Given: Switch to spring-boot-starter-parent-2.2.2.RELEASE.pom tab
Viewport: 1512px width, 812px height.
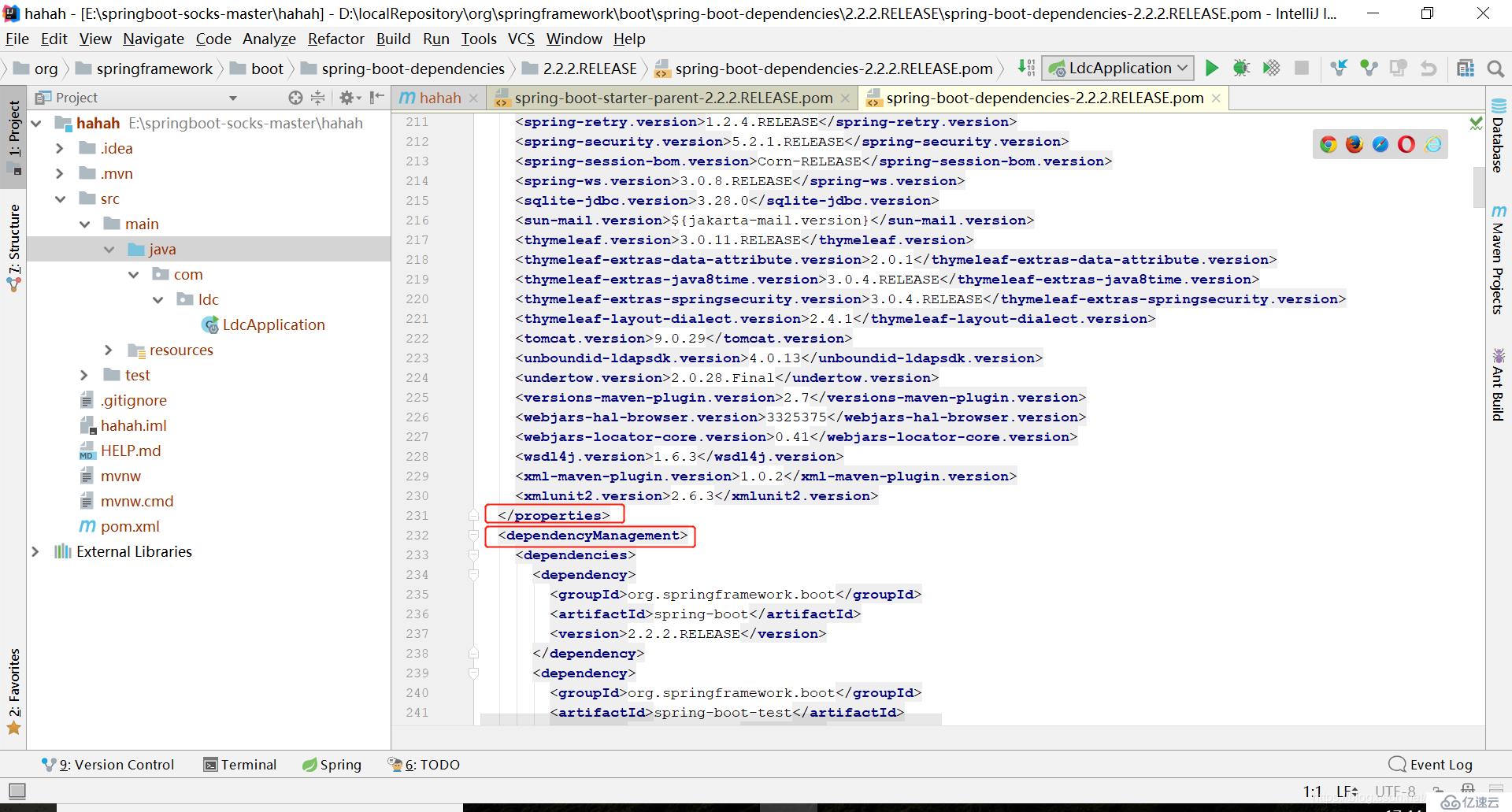Looking at the screenshot, I should coord(673,98).
